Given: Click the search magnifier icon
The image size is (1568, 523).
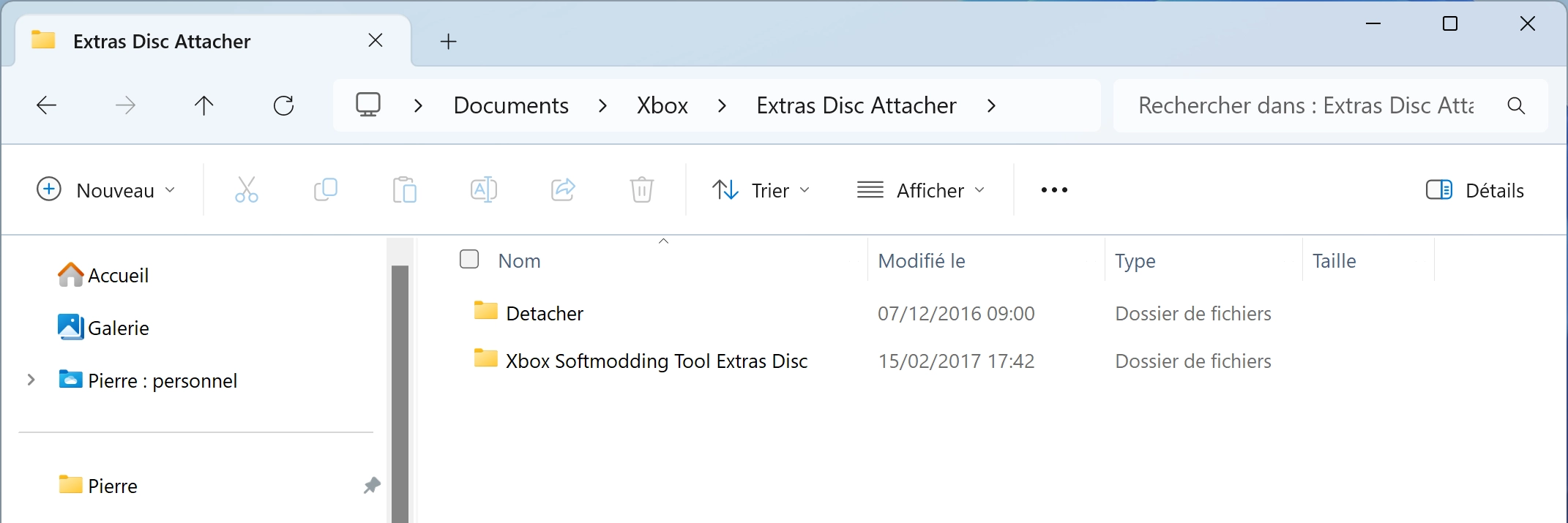Looking at the screenshot, I should click(x=1516, y=105).
